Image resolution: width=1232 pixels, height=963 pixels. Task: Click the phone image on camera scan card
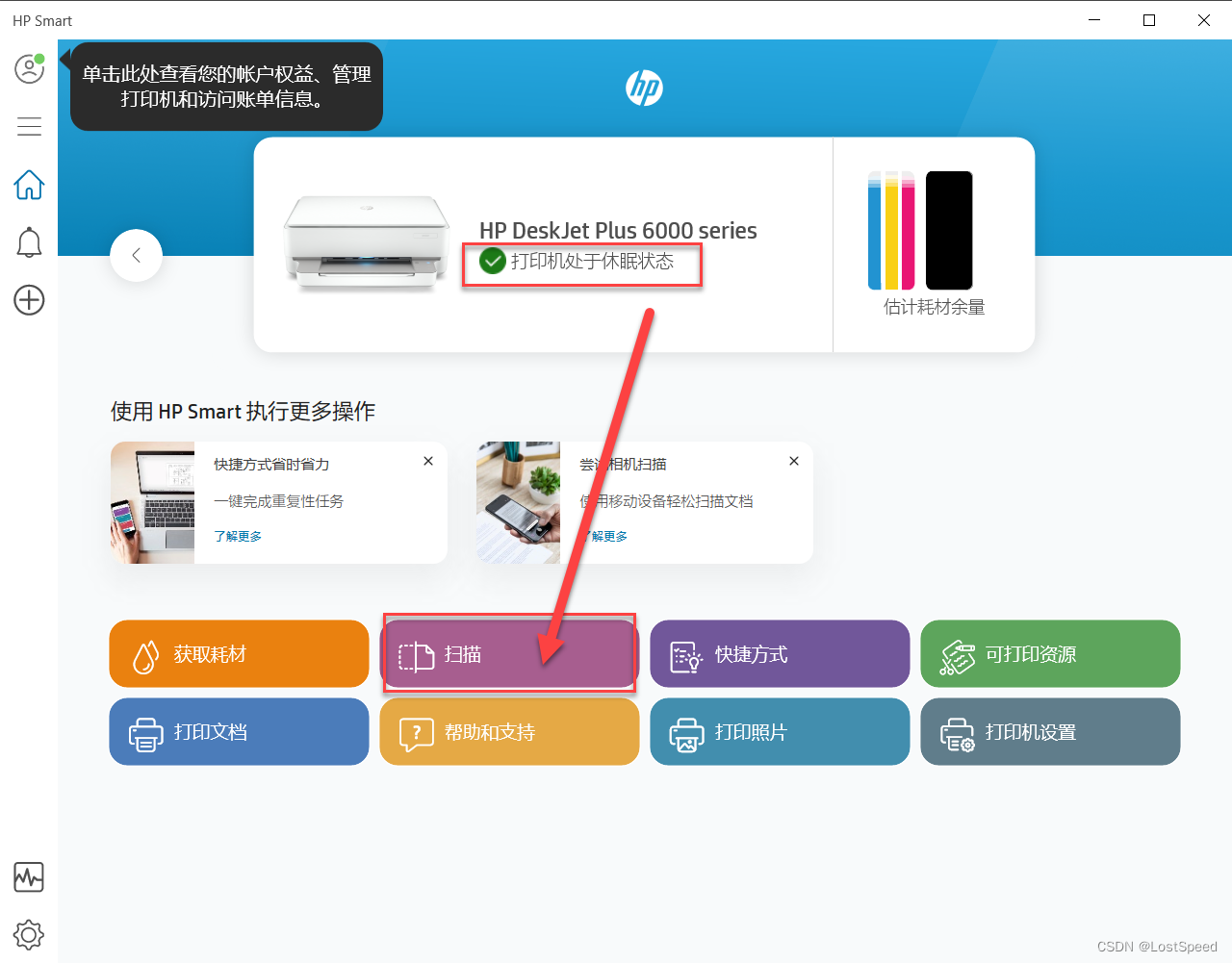518,502
